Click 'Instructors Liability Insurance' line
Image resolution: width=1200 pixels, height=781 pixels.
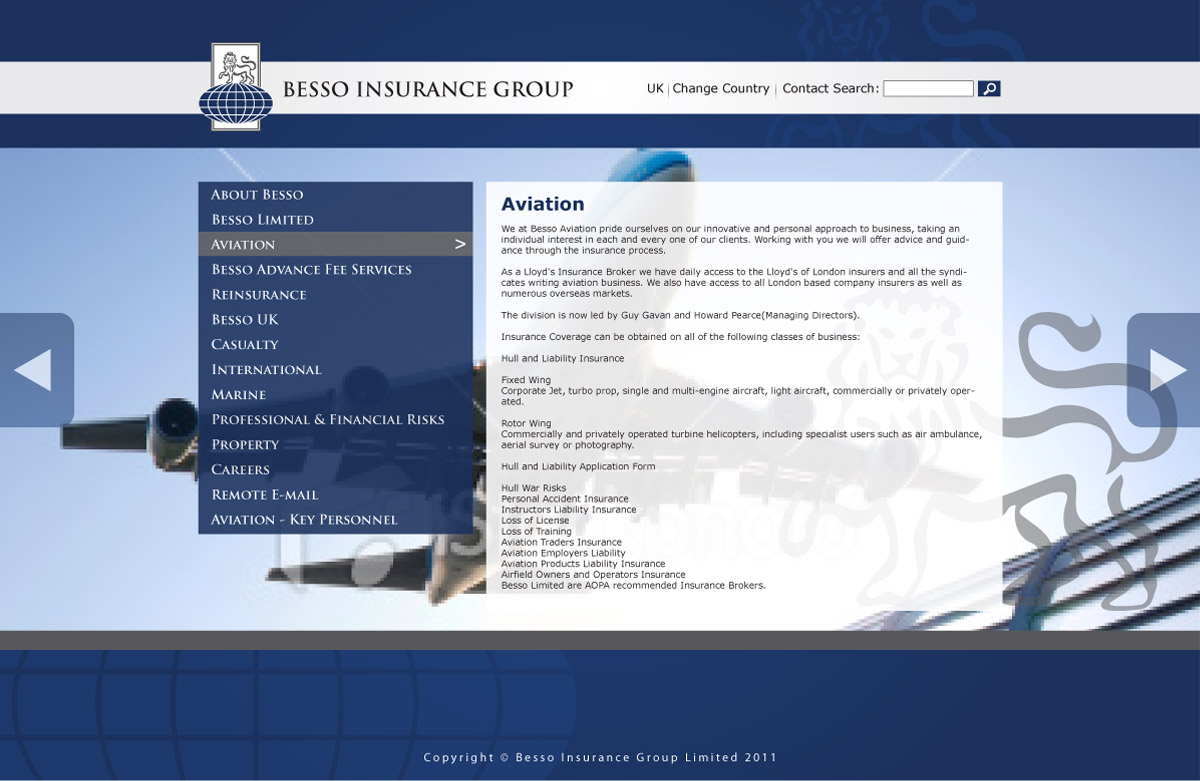click(569, 509)
